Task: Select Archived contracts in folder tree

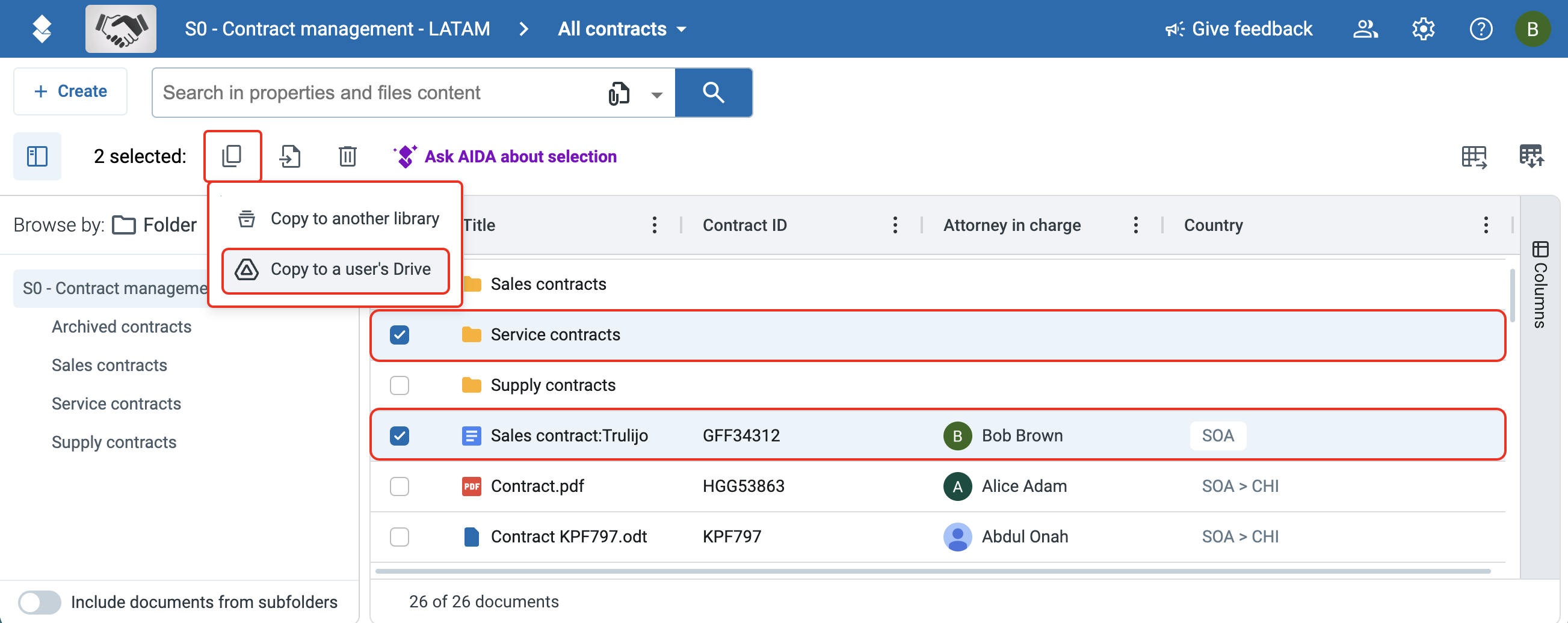Action: 121,327
